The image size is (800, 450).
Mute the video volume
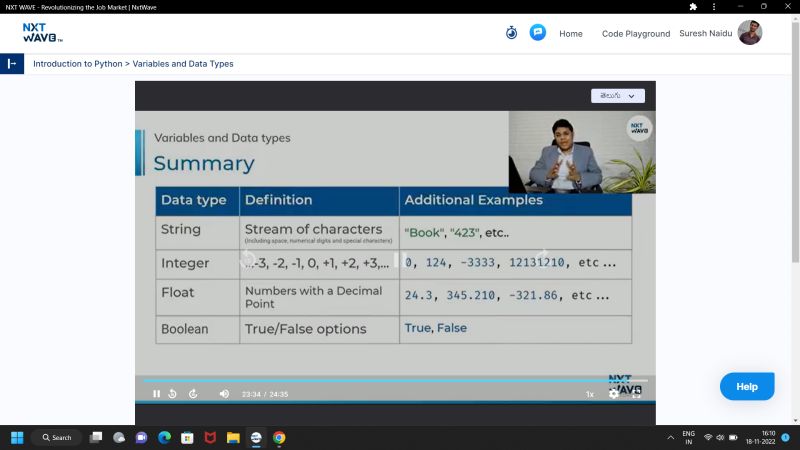tap(224, 394)
